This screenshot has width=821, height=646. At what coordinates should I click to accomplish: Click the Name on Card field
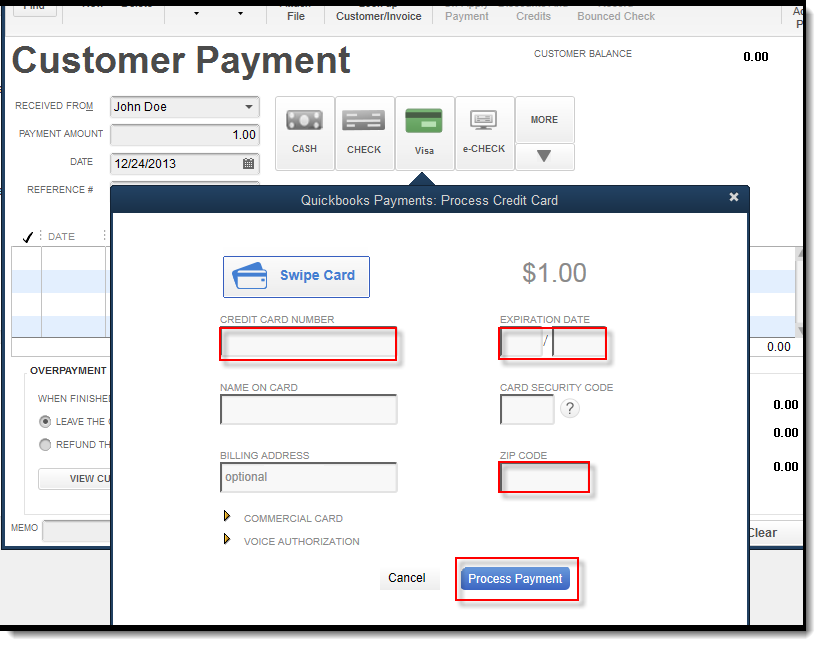[308, 409]
